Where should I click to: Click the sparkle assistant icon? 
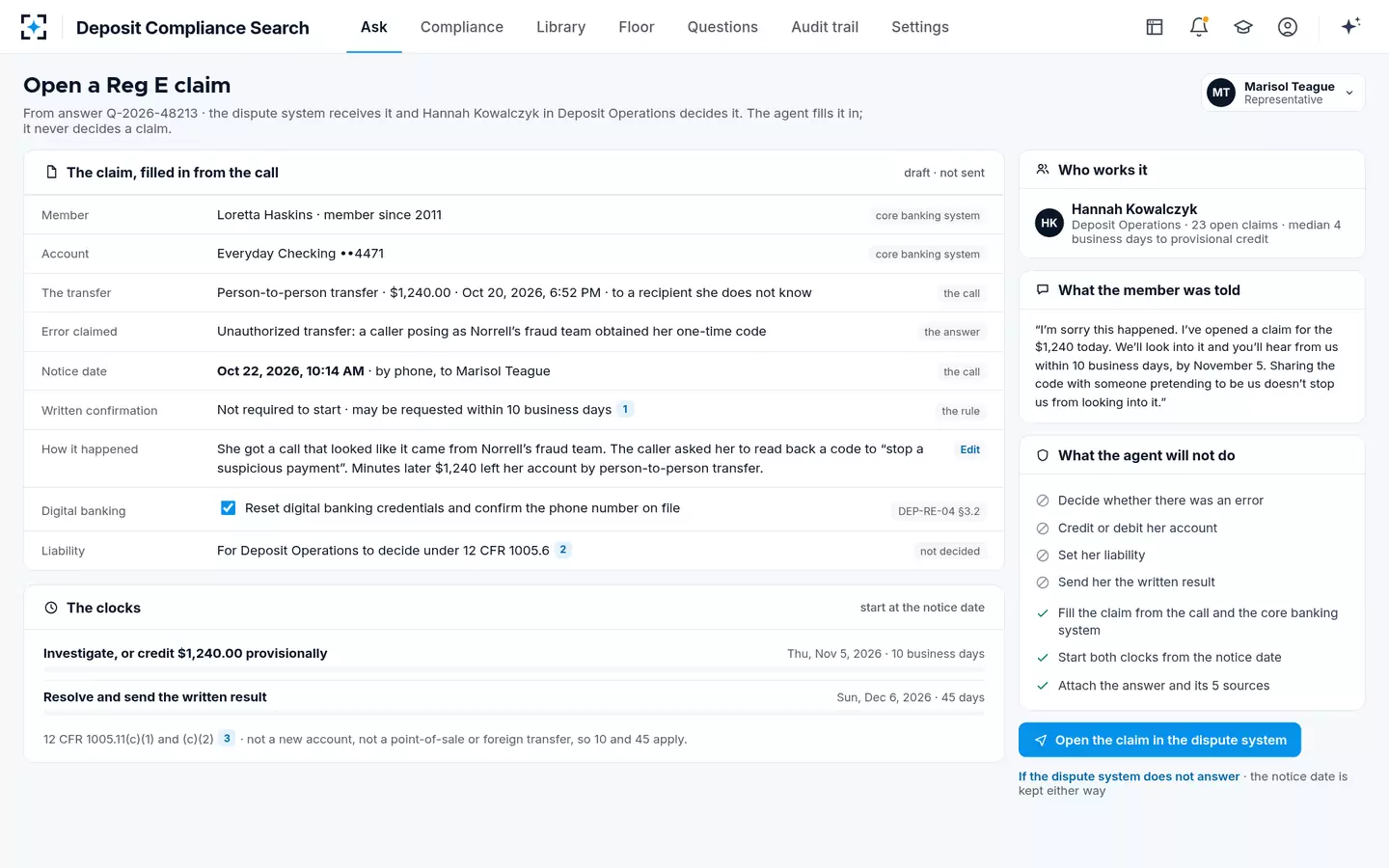click(x=1350, y=26)
